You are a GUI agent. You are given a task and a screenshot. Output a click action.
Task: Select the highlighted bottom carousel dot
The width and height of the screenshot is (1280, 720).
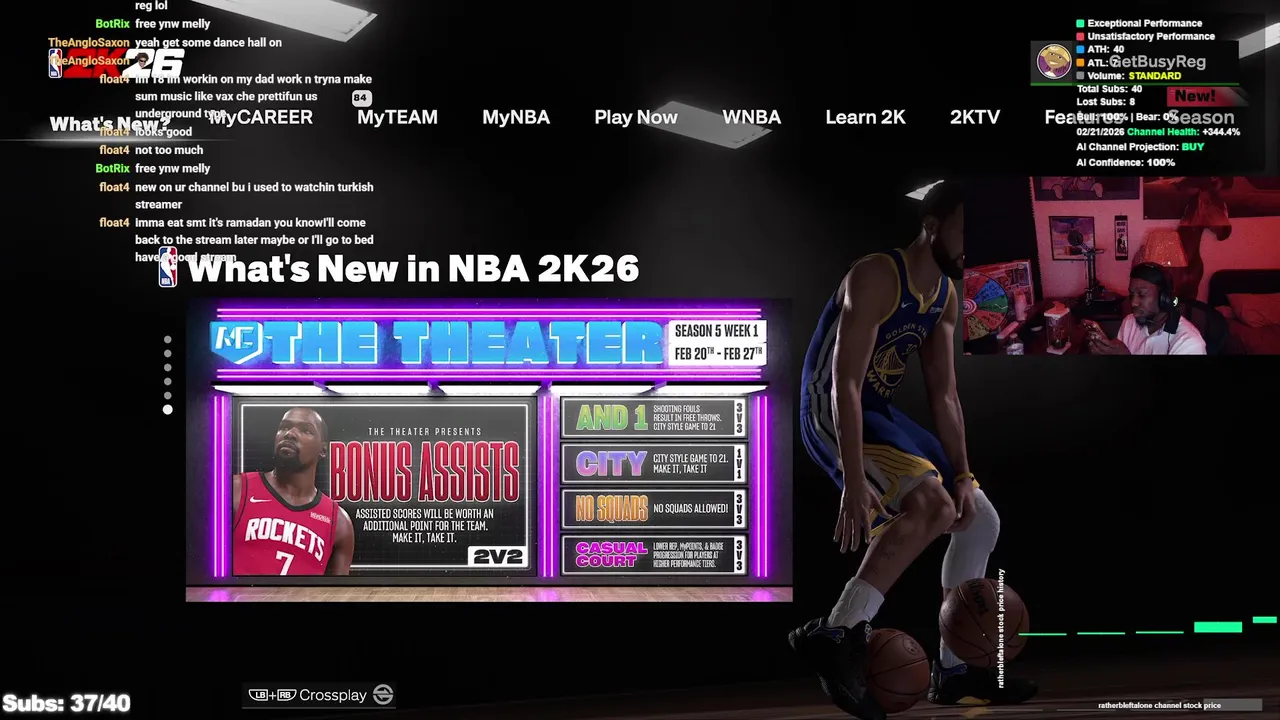click(167, 409)
